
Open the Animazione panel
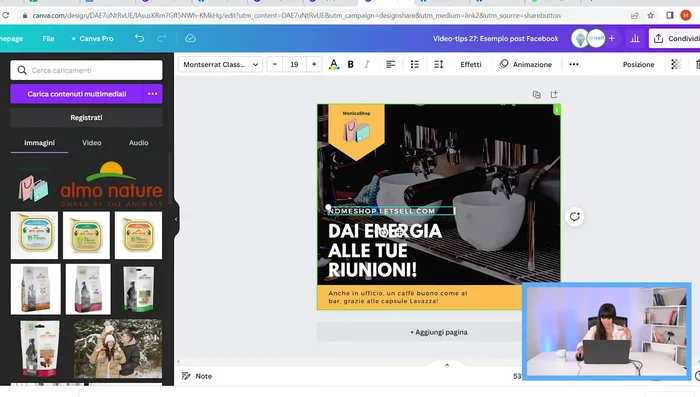coord(525,64)
